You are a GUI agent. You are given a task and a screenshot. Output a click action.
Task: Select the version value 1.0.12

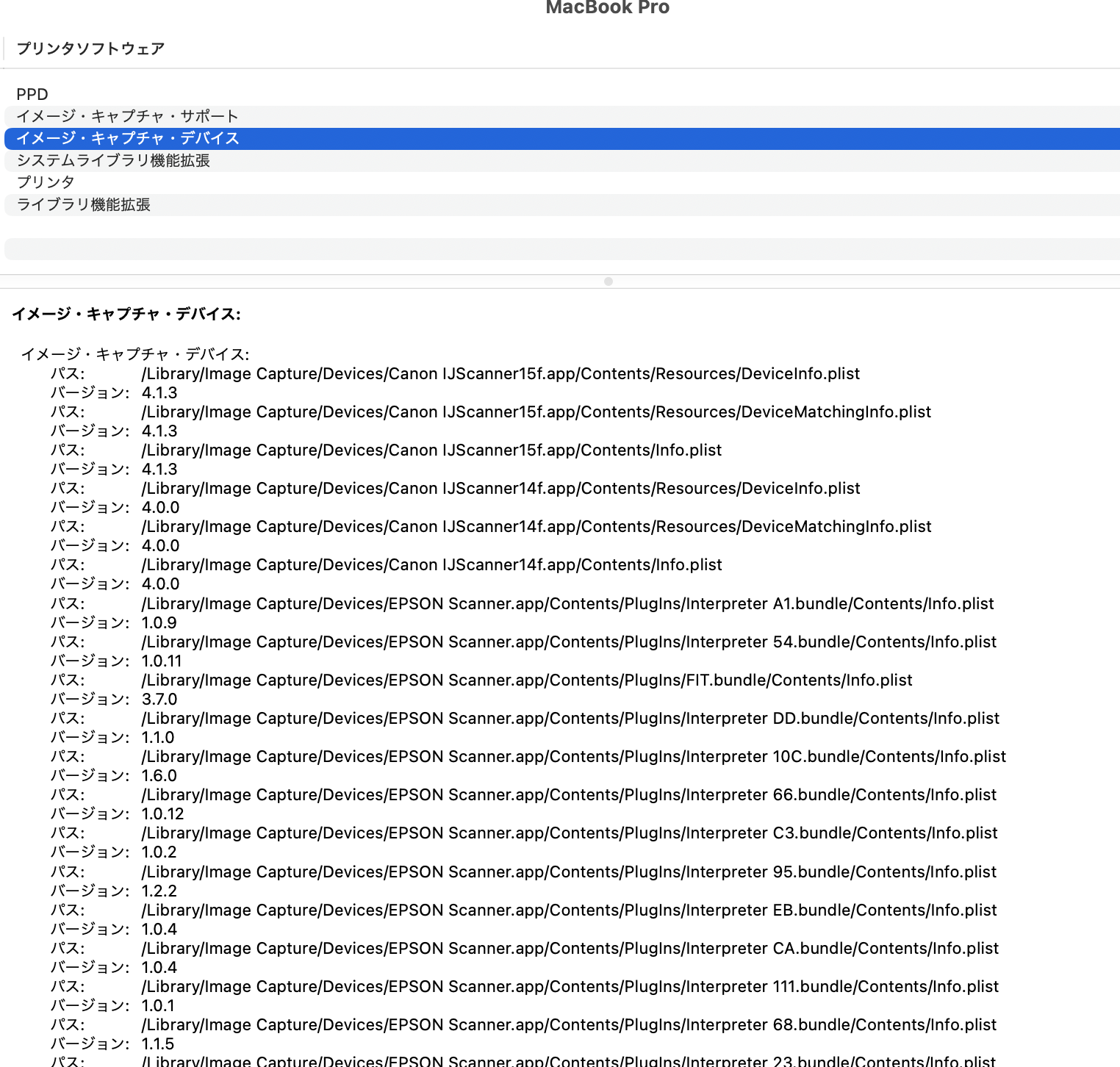[163, 814]
